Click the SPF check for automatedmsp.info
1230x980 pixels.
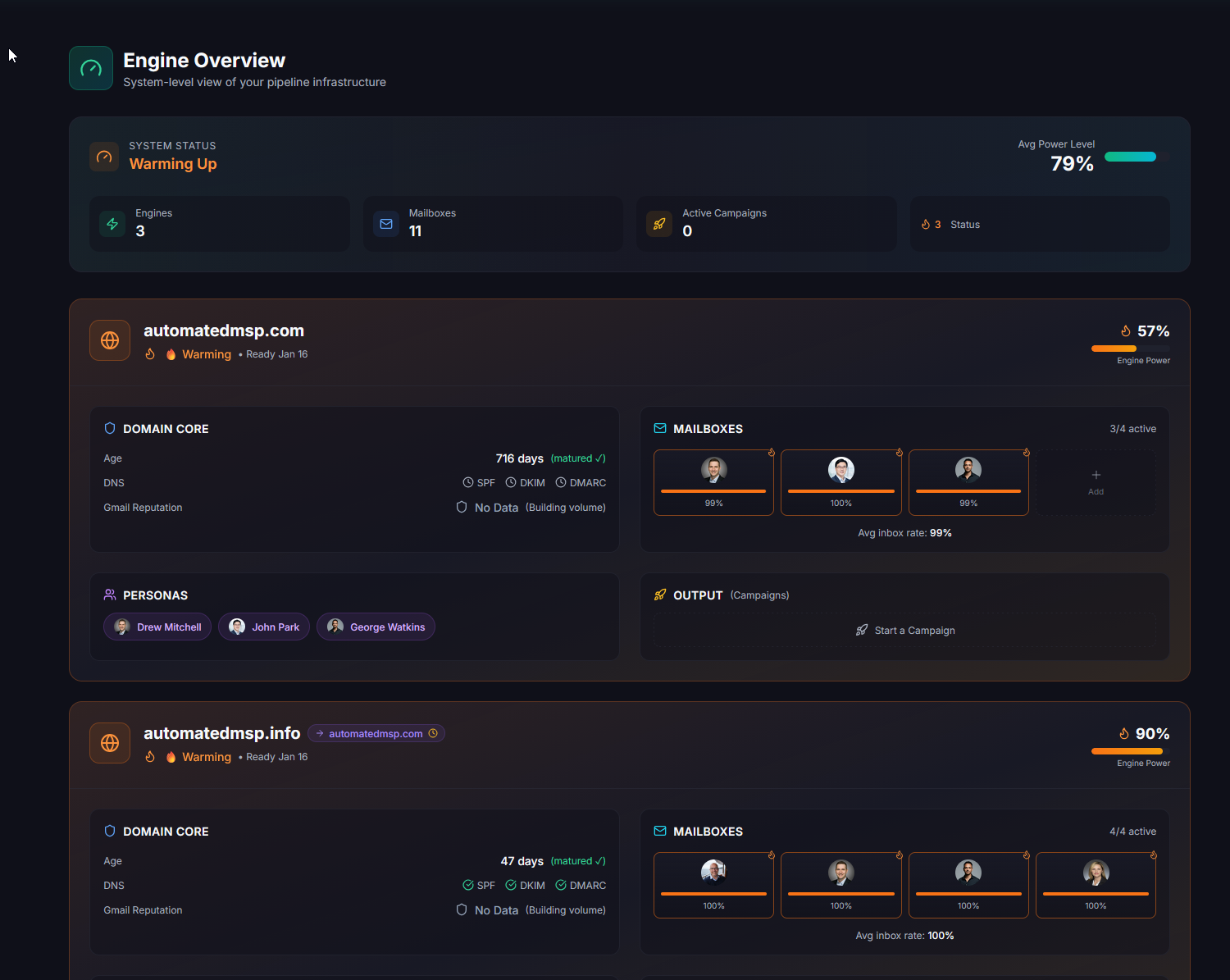pyautogui.click(x=479, y=886)
